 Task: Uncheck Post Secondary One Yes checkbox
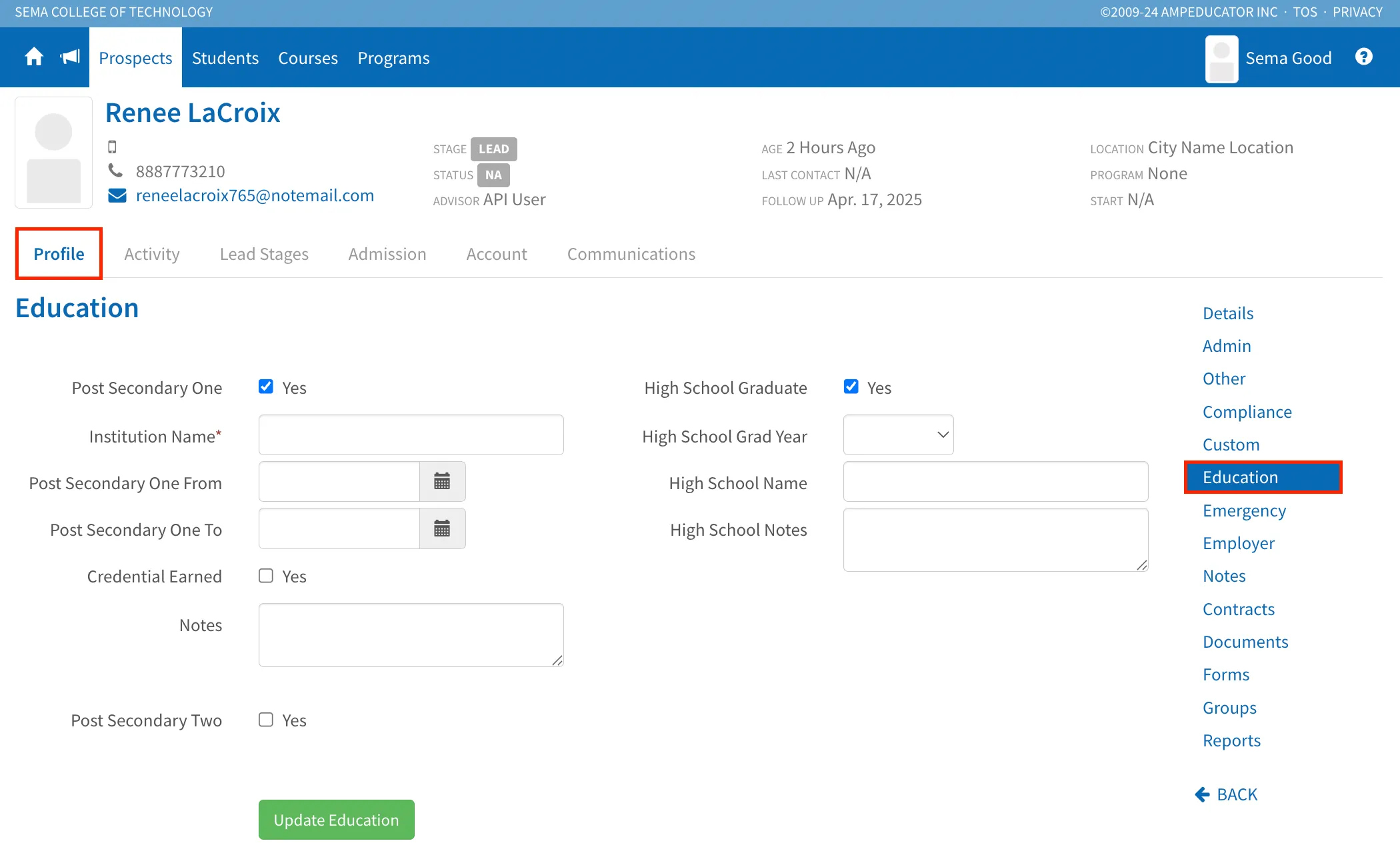[x=266, y=387]
